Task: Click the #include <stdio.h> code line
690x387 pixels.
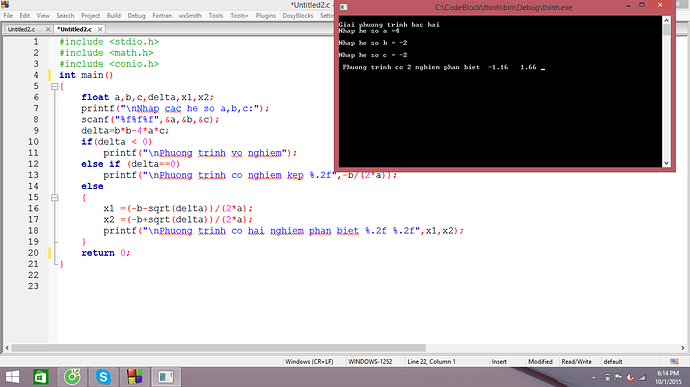Action: pos(109,42)
